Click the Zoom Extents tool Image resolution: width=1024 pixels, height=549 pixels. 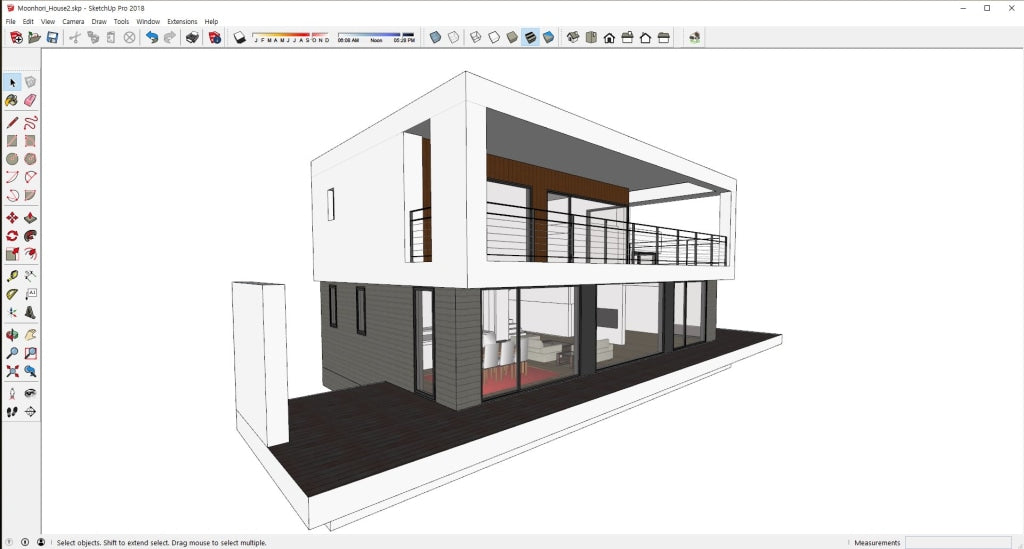(12, 371)
